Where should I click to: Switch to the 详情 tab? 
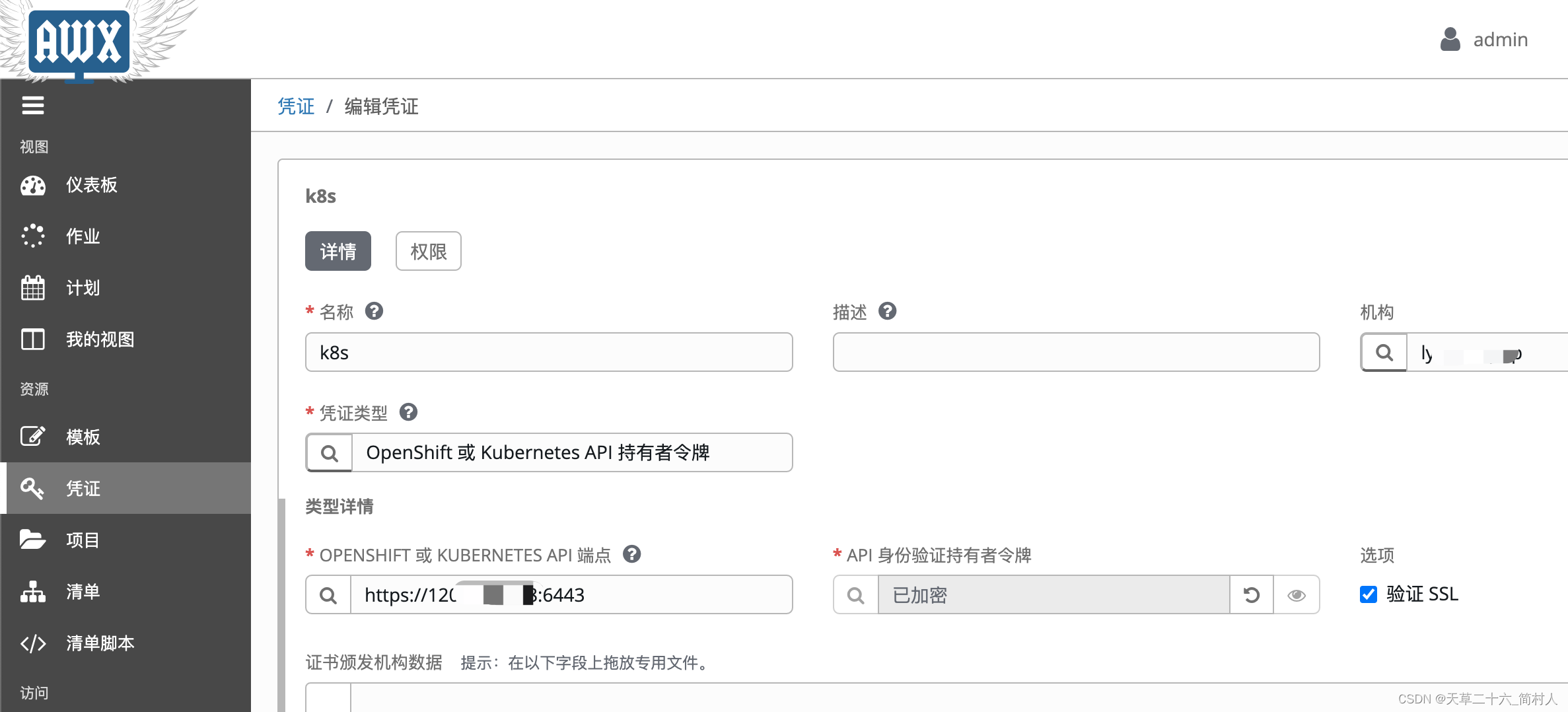(x=338, y=251)
